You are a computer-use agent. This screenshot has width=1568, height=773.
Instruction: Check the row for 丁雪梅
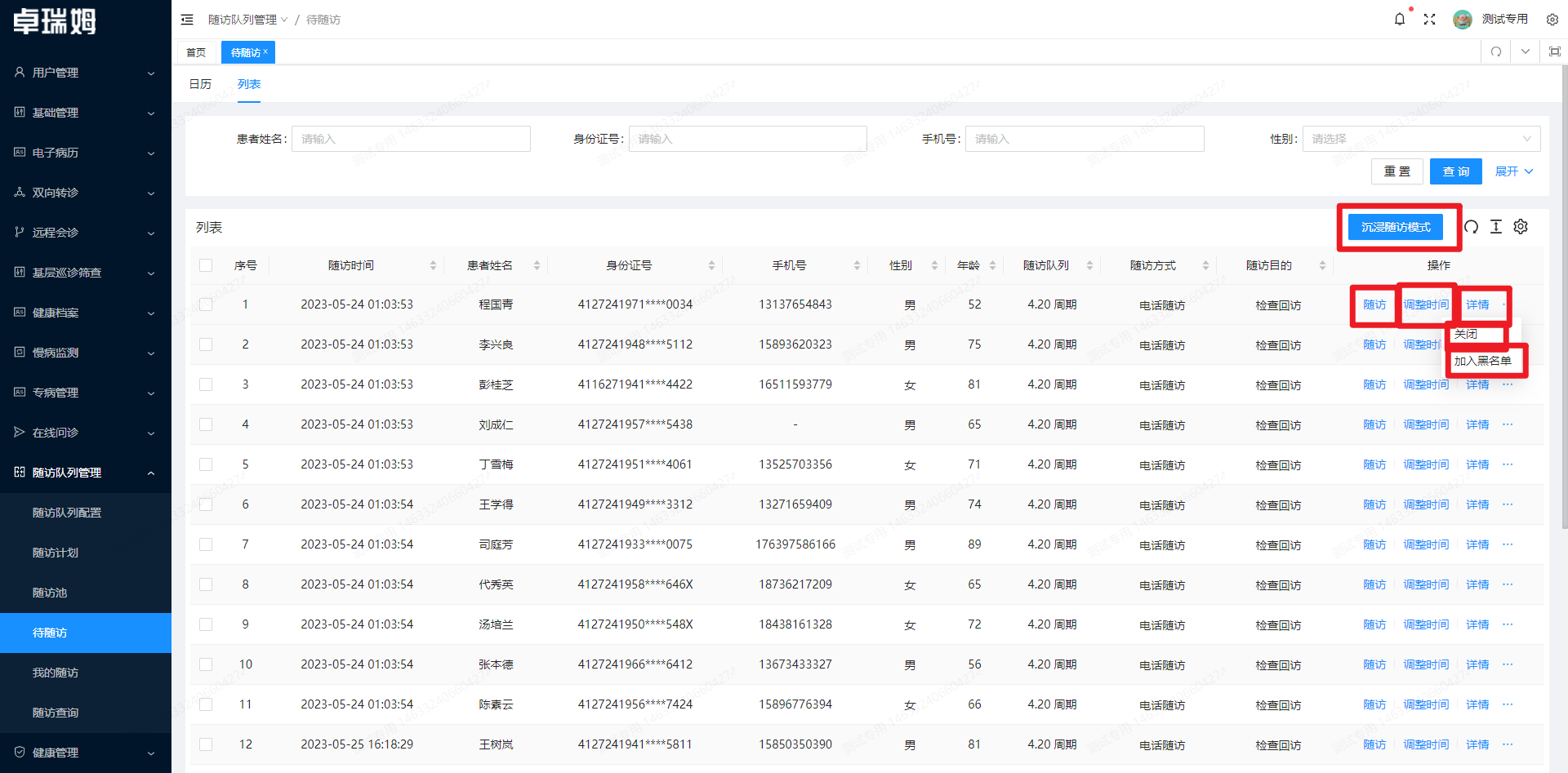click(x=206, y=464)
